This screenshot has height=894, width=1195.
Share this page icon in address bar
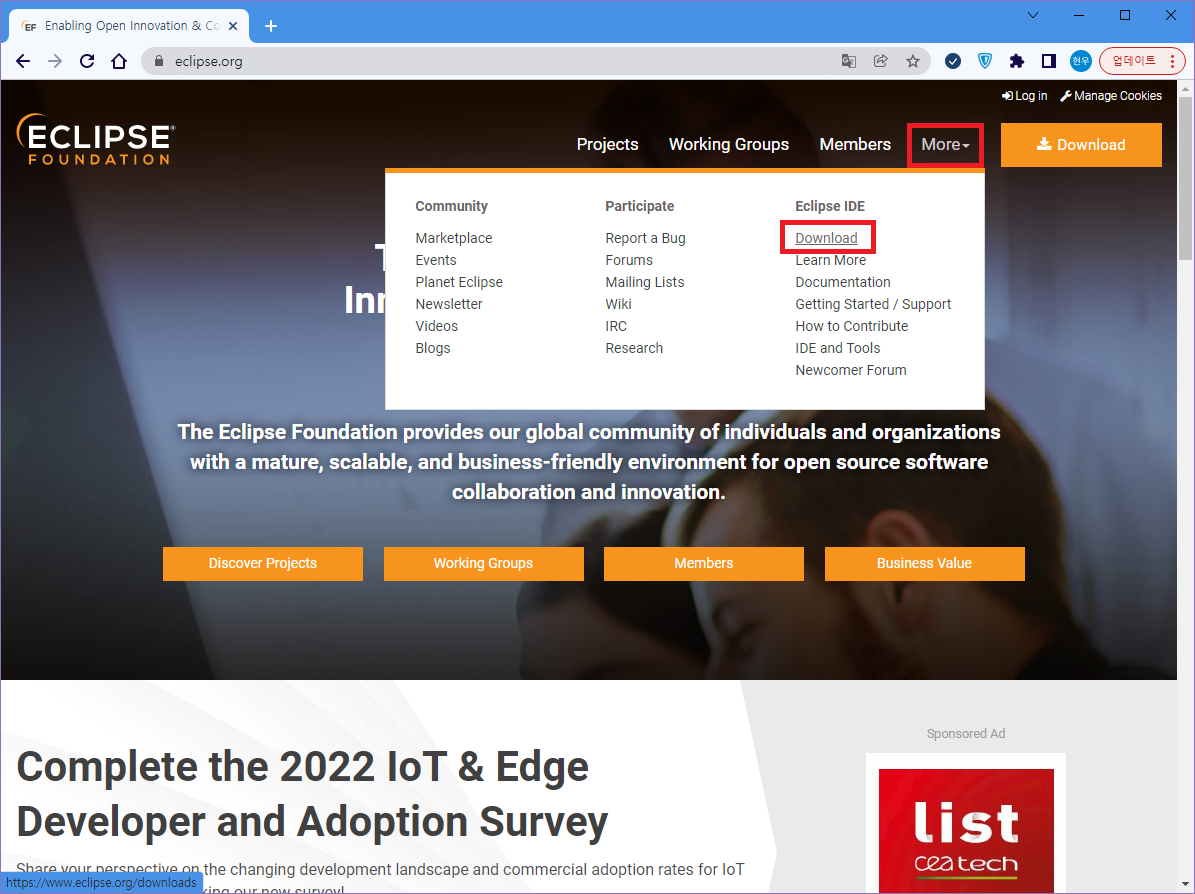point(880,61)
